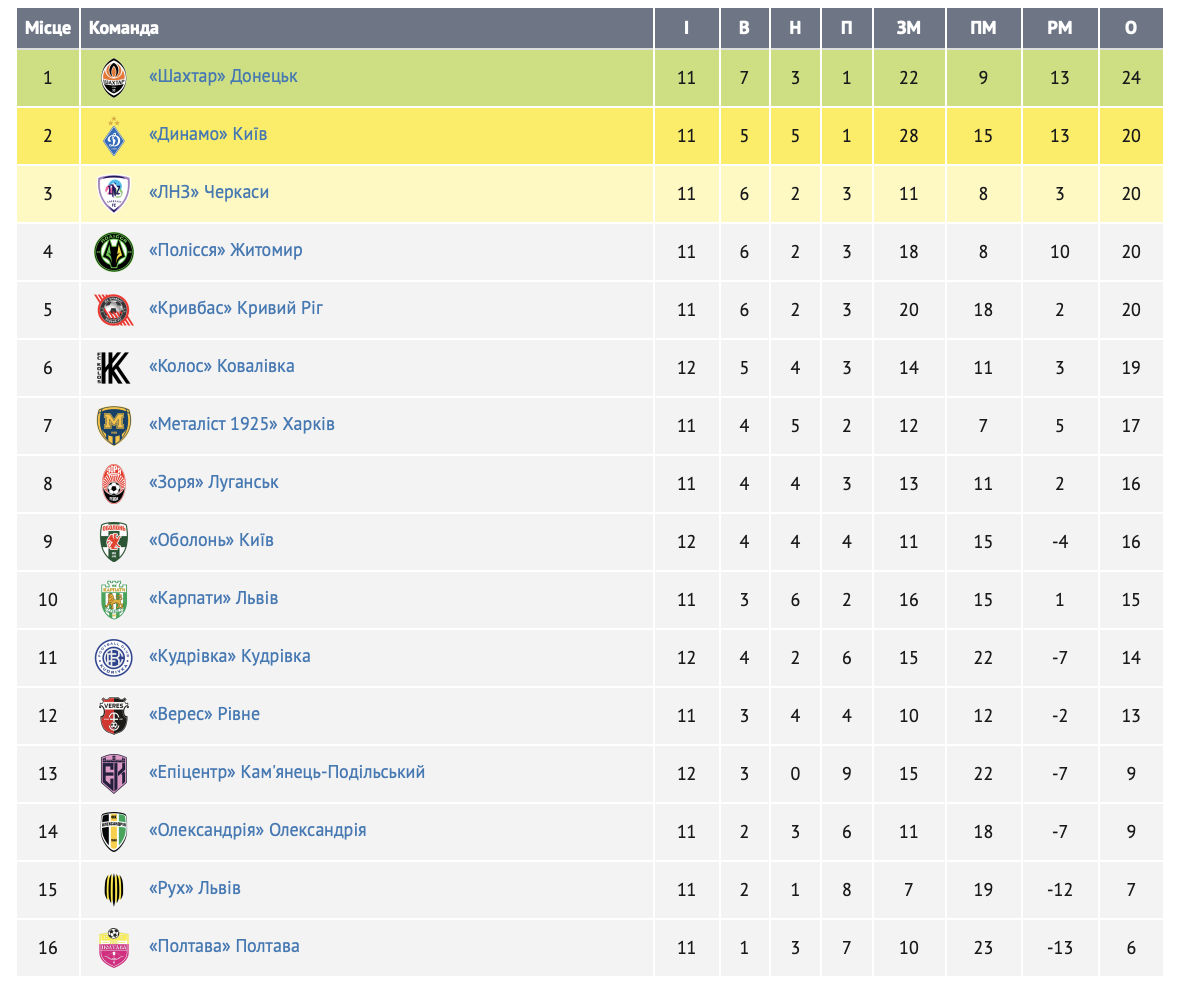Click the Команда column header
The image size is (1182, 990).
tap(124, 28)
